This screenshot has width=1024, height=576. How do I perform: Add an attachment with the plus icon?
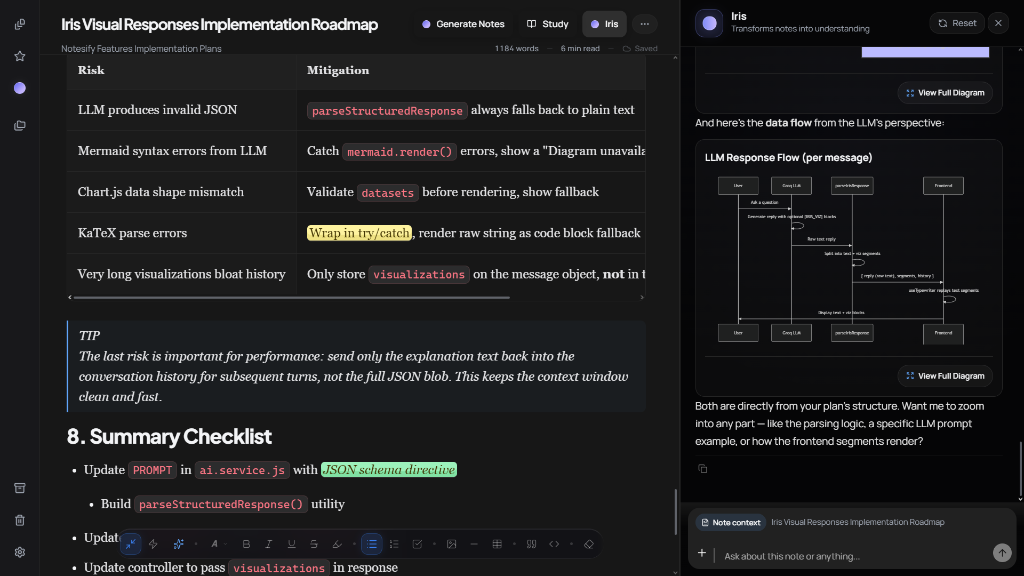pos(702,553)
